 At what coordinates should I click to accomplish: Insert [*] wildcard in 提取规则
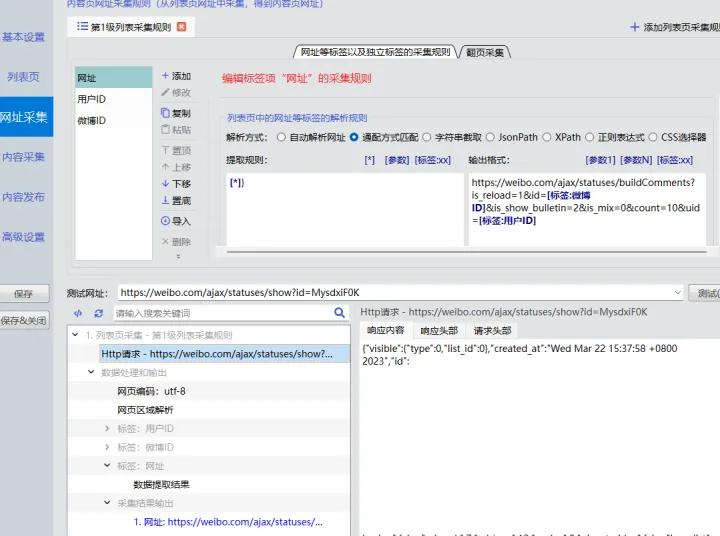[x=370, y=160]
